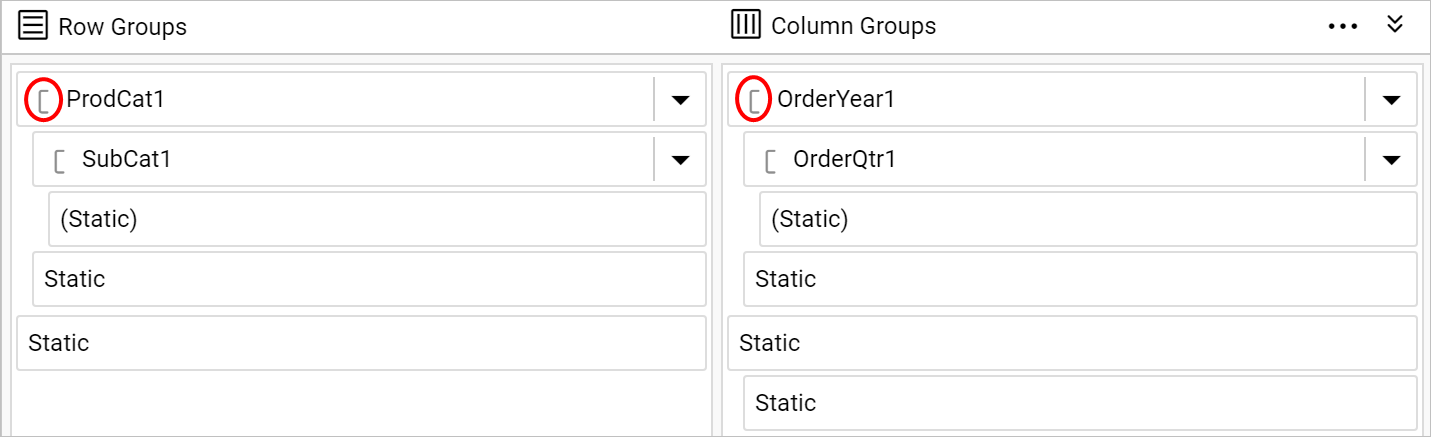1431x437 pixels.
Task: Select the Static row below SubCat1 group
Action: point(370,279)
